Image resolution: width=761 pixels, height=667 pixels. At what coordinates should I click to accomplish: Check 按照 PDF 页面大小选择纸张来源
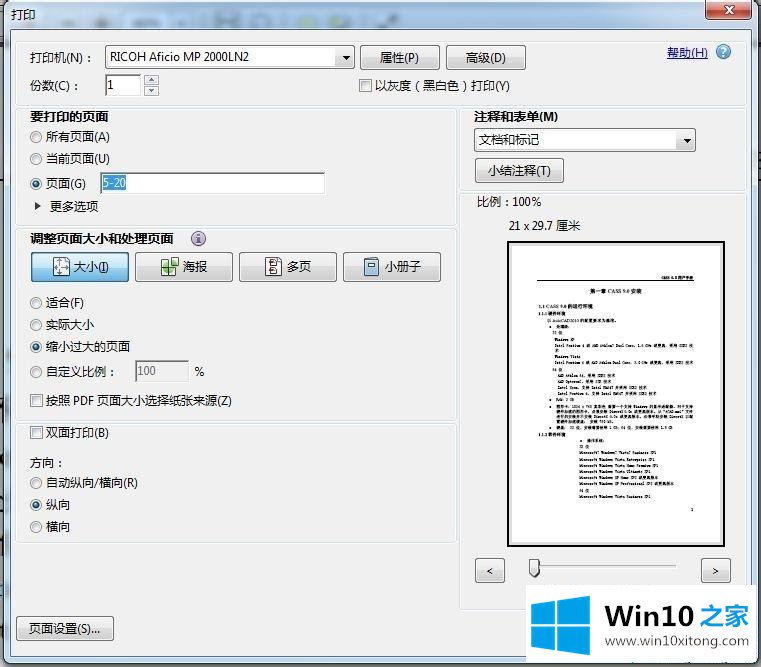(36, 400)
